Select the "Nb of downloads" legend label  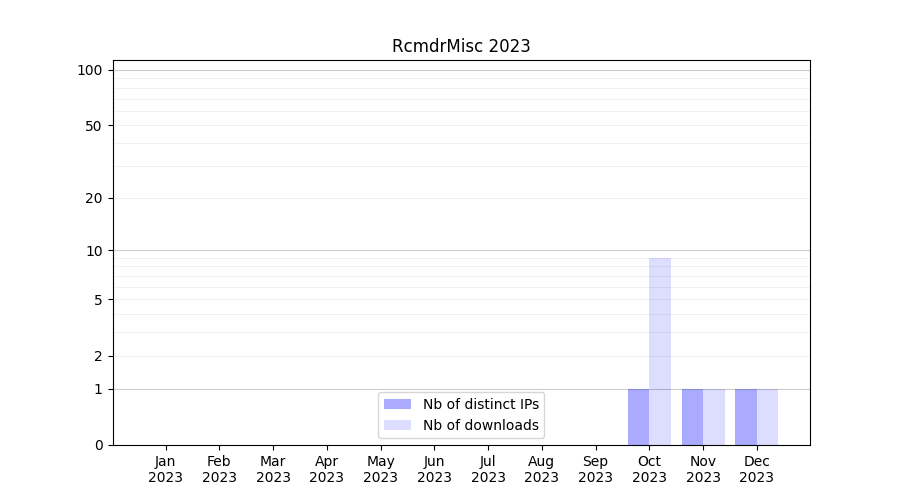(x=480, y=425)
